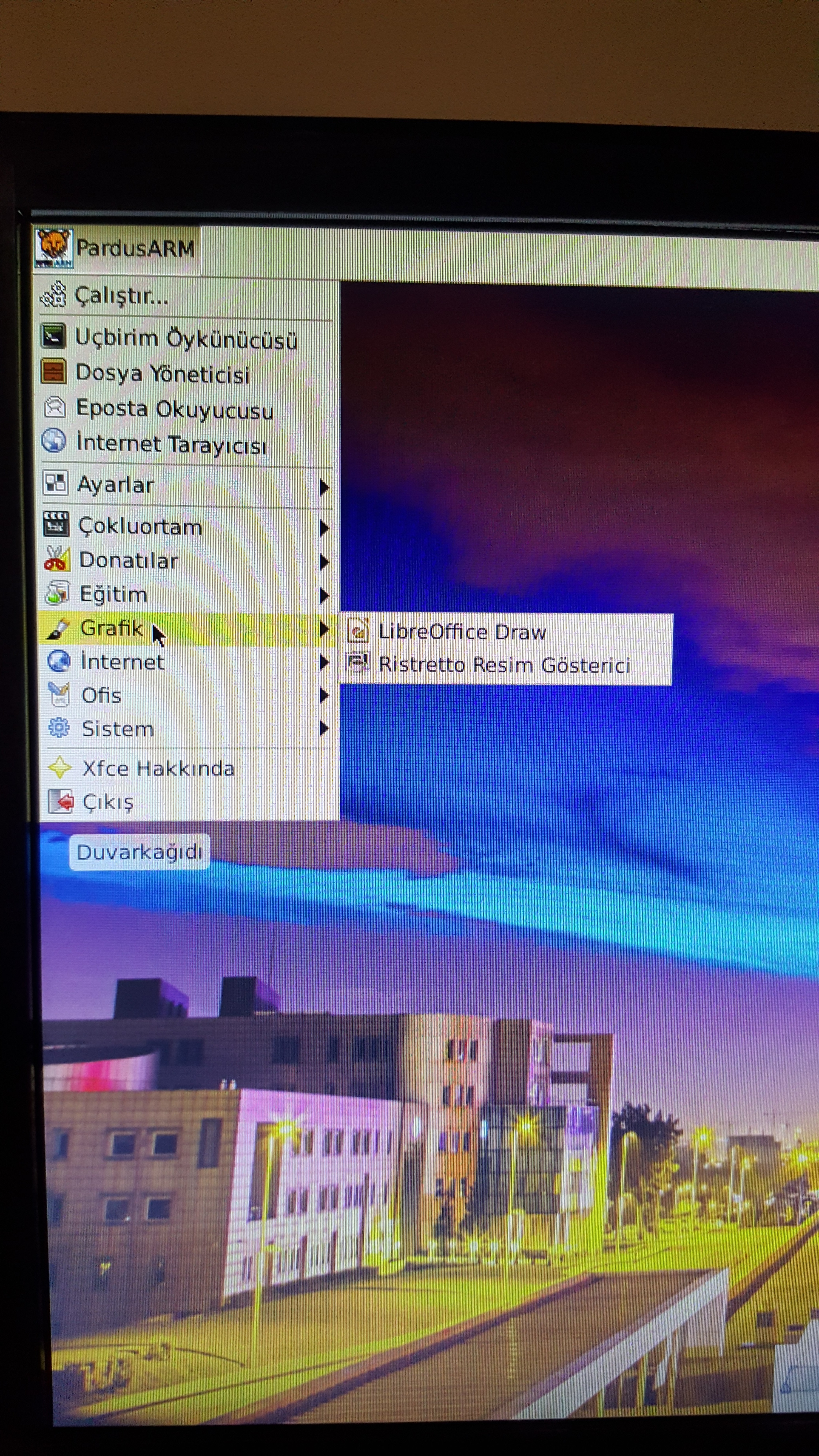Click the file cabinet icon for Dosya Yöneticisi
This screenshot has height=1456, width=819.
[x=54, y=372]
